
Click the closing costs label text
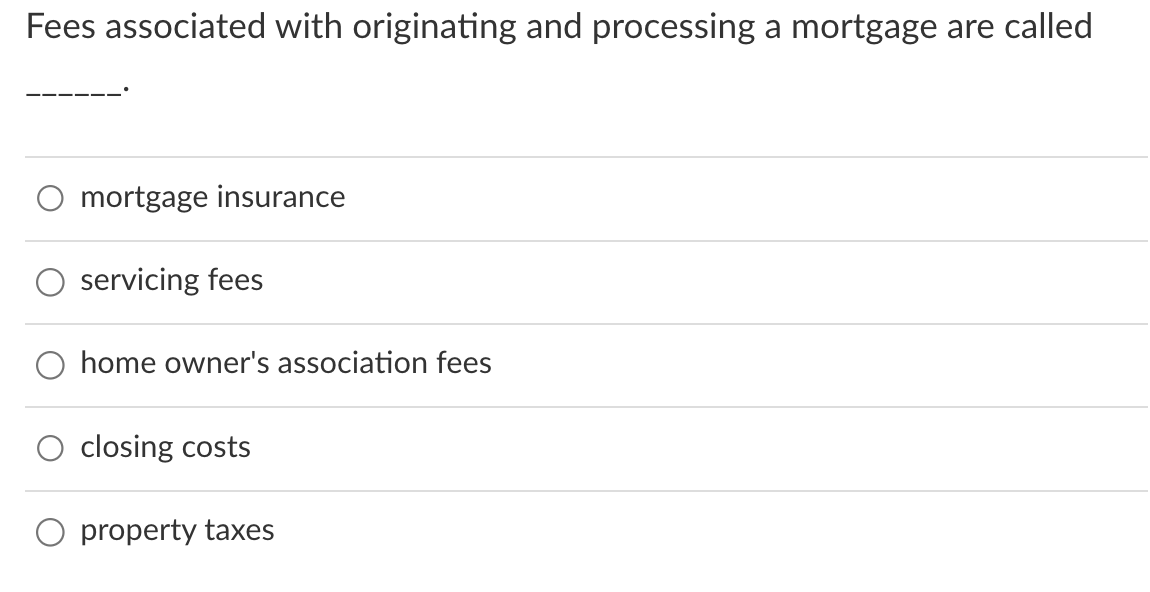[x=165, y=448]
